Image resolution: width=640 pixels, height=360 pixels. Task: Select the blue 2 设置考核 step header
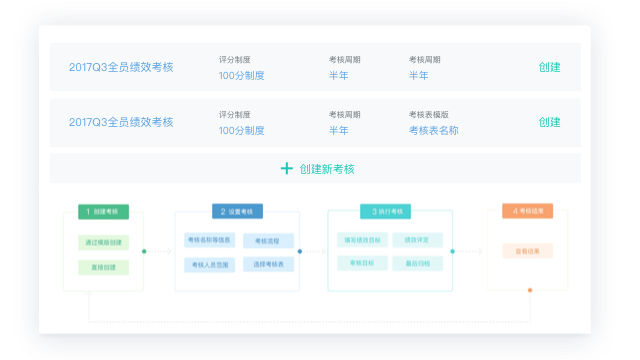237,211
